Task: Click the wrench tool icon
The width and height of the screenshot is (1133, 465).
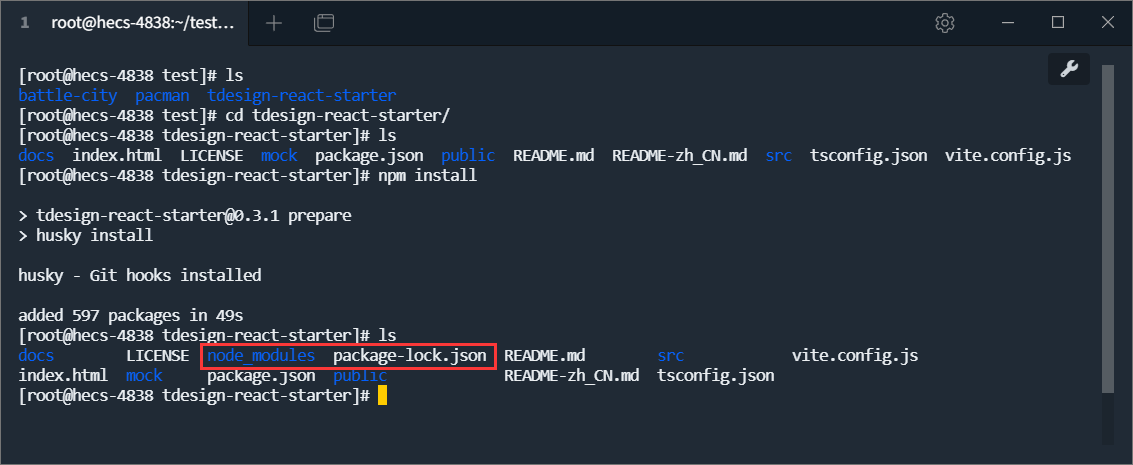Action: coord(1068,69)
